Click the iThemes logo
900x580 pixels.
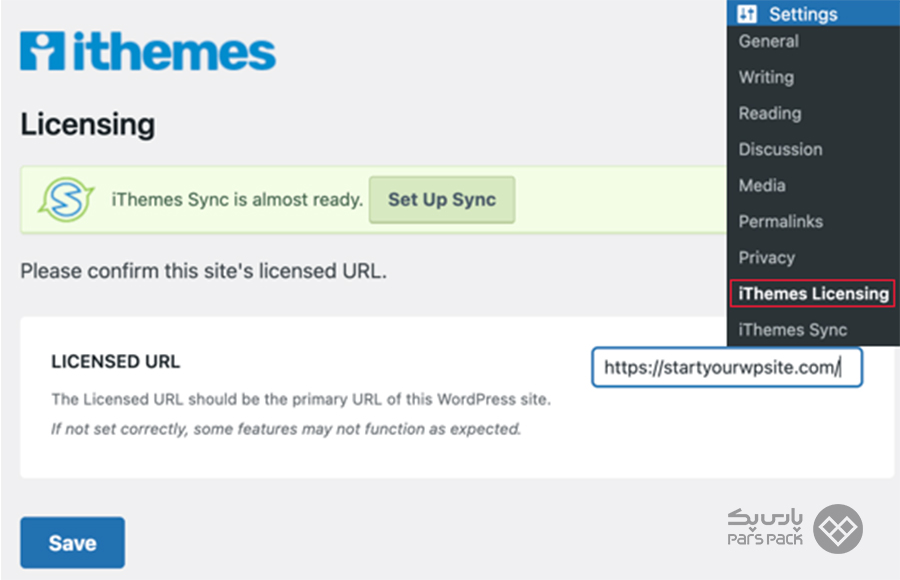coord(148,51)
